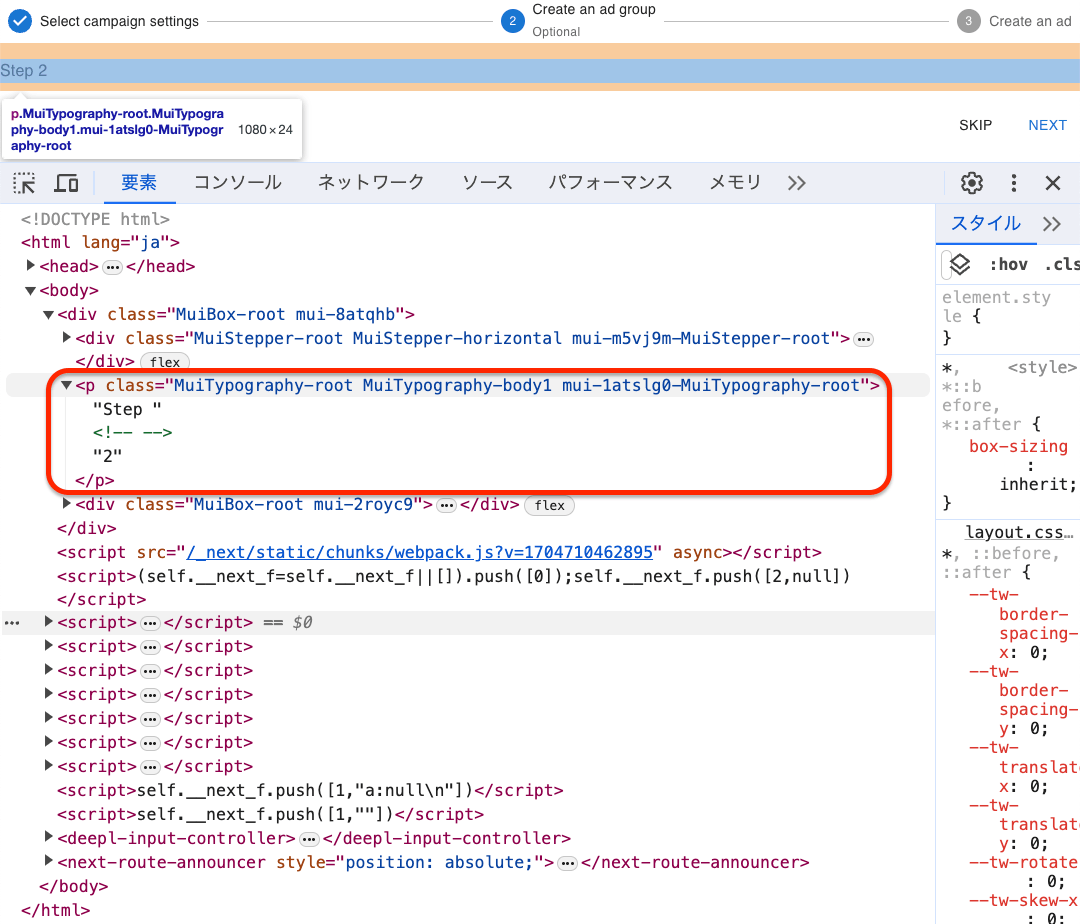
Task: Click the Create an ad group step label
Action: 594,10
